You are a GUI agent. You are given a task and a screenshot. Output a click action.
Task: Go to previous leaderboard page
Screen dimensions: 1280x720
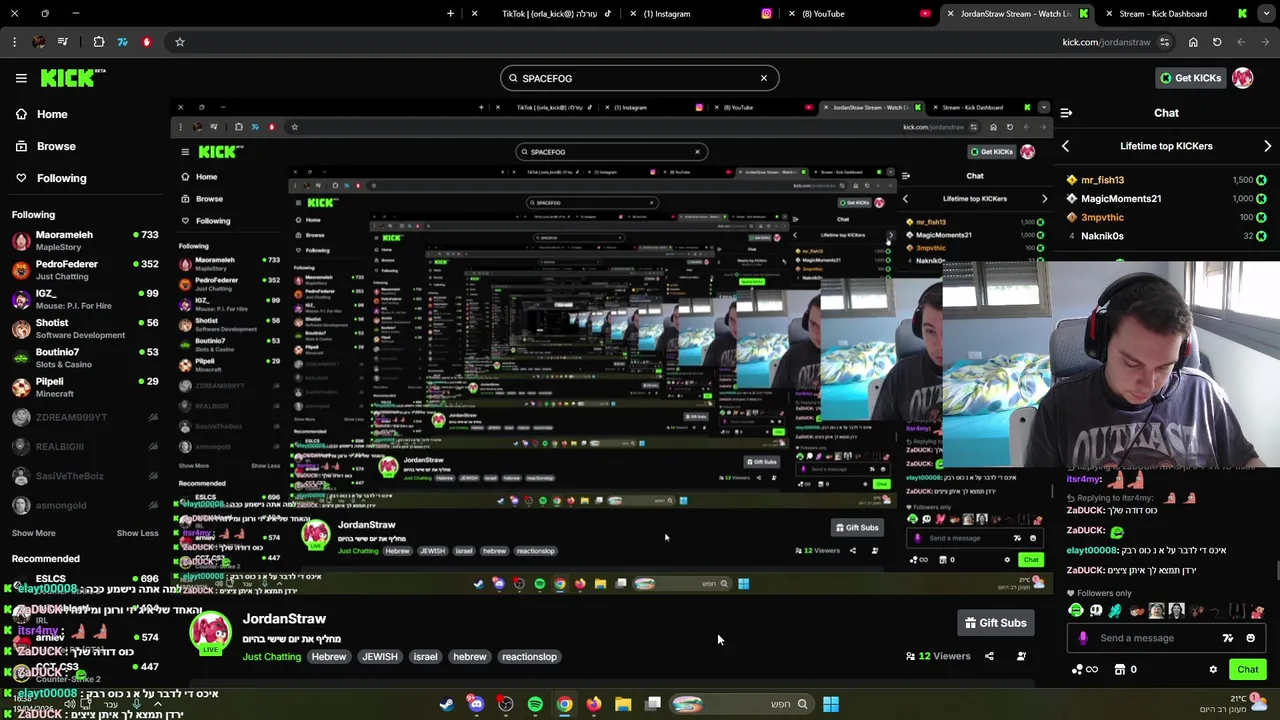(1065, 146)
